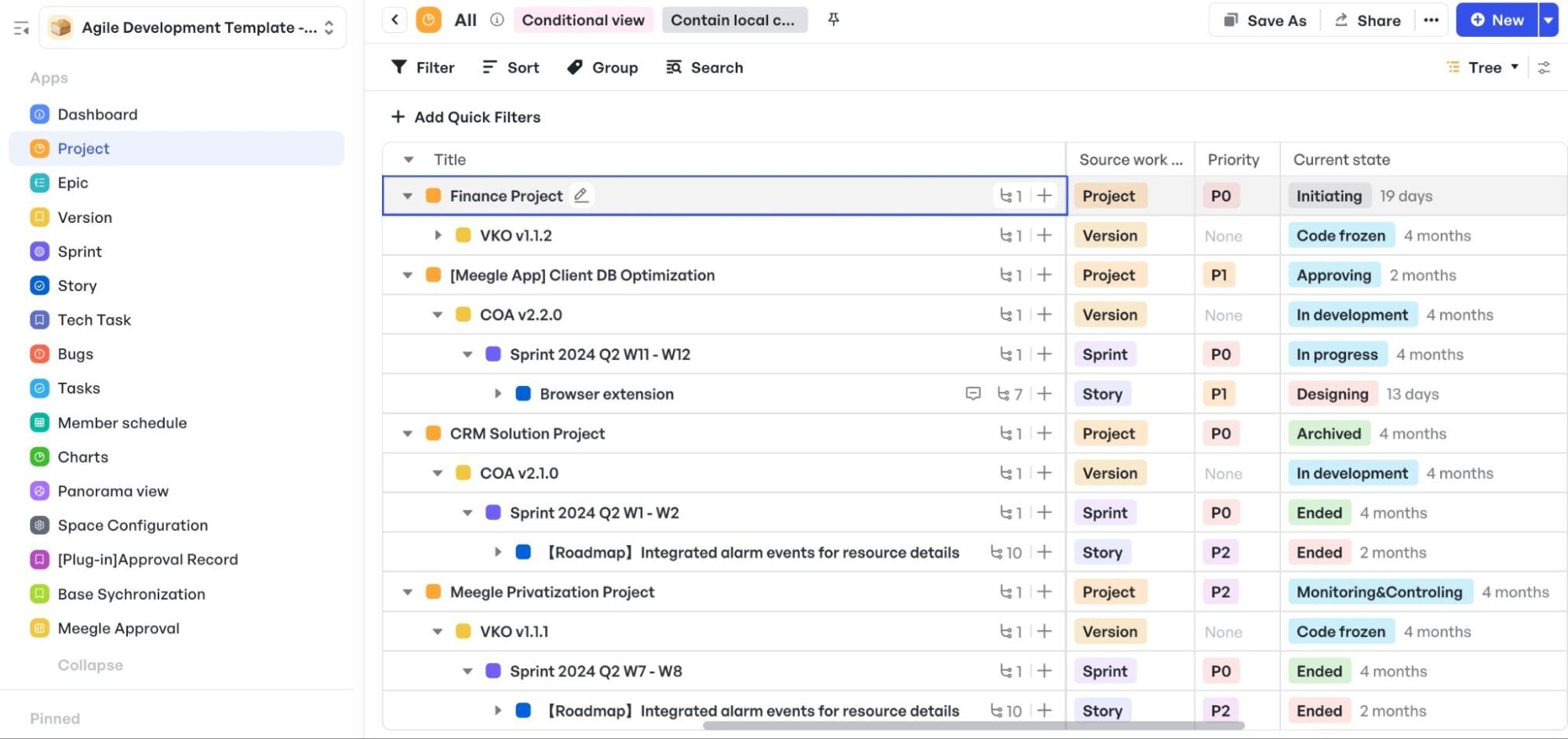Expand the VKO v1.1.2 row
This screenshot has height=739, width=1568.
tap(438, 235)
